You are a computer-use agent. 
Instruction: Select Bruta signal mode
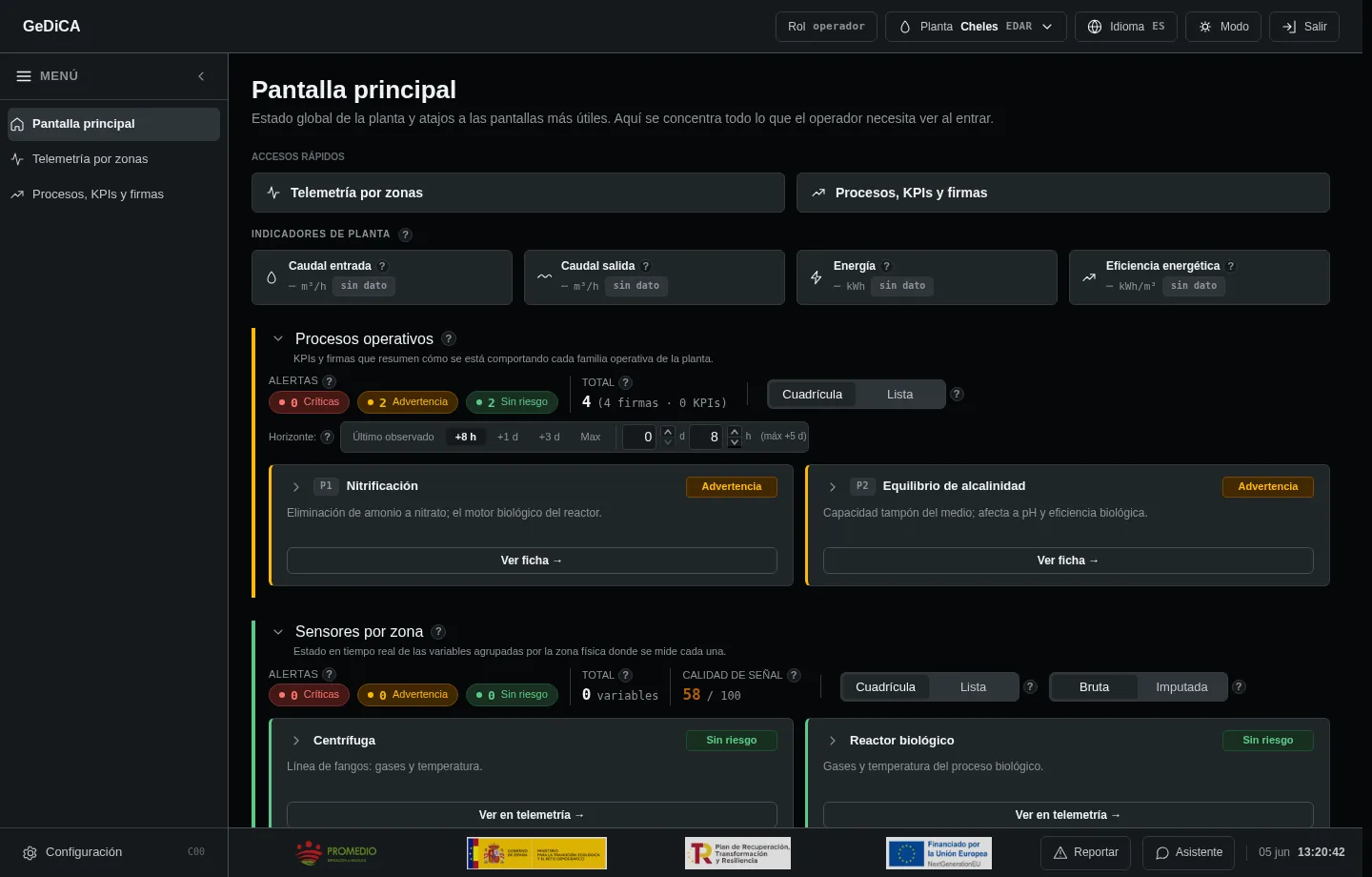pyautogui.click(x=1094, y=687)
